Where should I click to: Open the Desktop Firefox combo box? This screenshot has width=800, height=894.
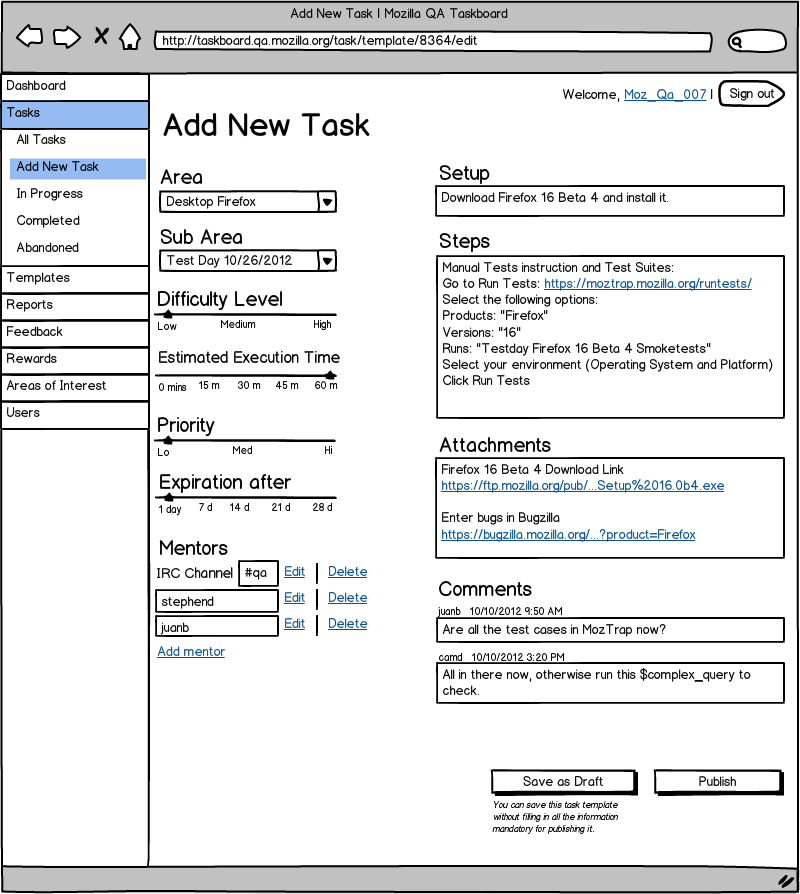pyautogui.click(x=247, y=202)
